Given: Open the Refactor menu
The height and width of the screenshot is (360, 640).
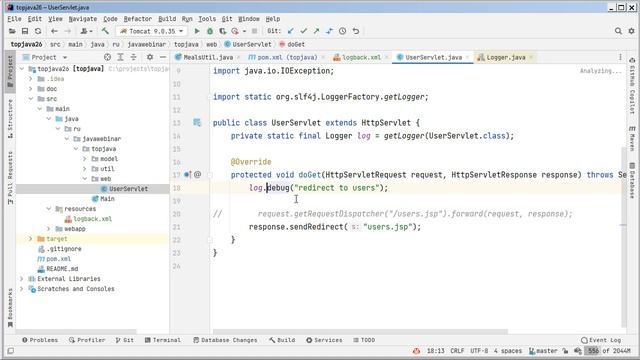Looking at the screenshot, I should (138, 19).
